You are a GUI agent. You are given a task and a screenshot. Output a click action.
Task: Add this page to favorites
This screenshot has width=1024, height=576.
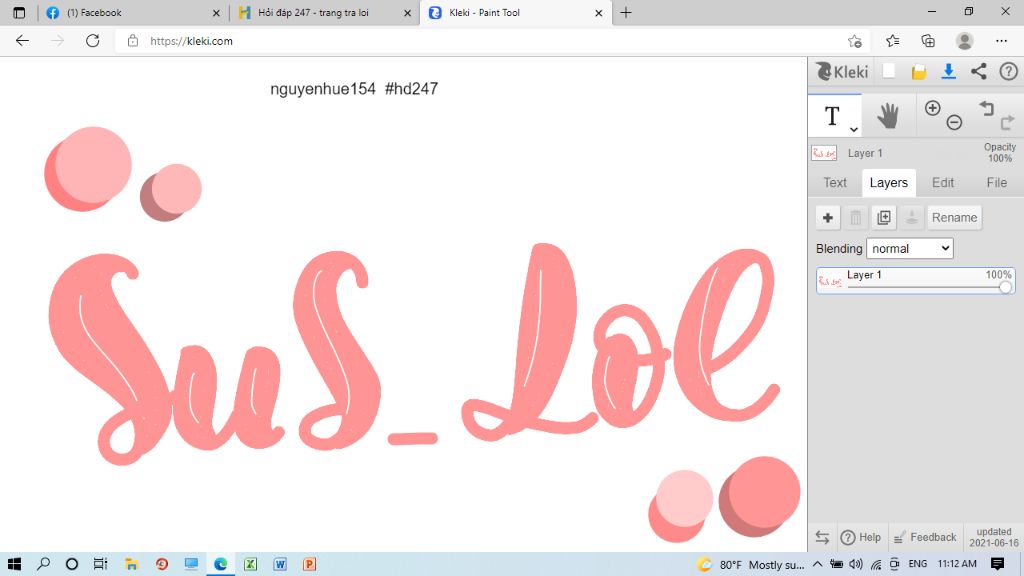pyautogui.click(x=854, y=41)
